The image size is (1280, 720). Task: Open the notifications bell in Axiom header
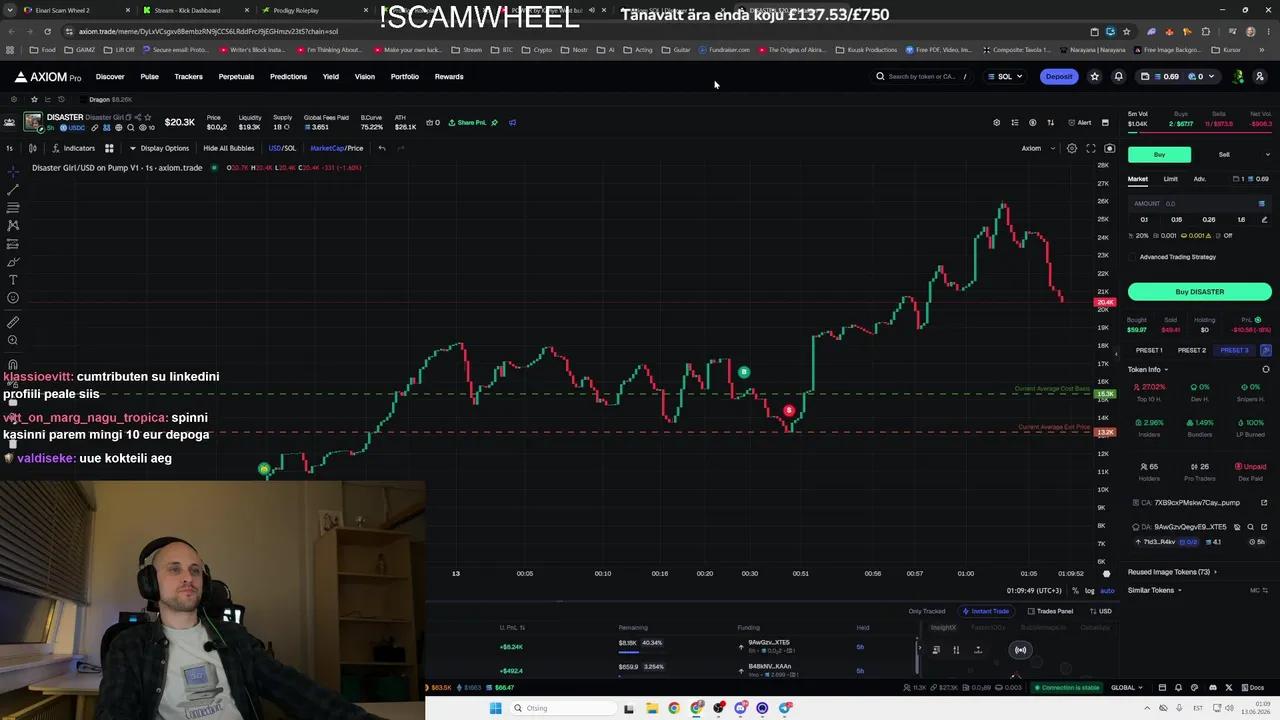point(1118,76)
